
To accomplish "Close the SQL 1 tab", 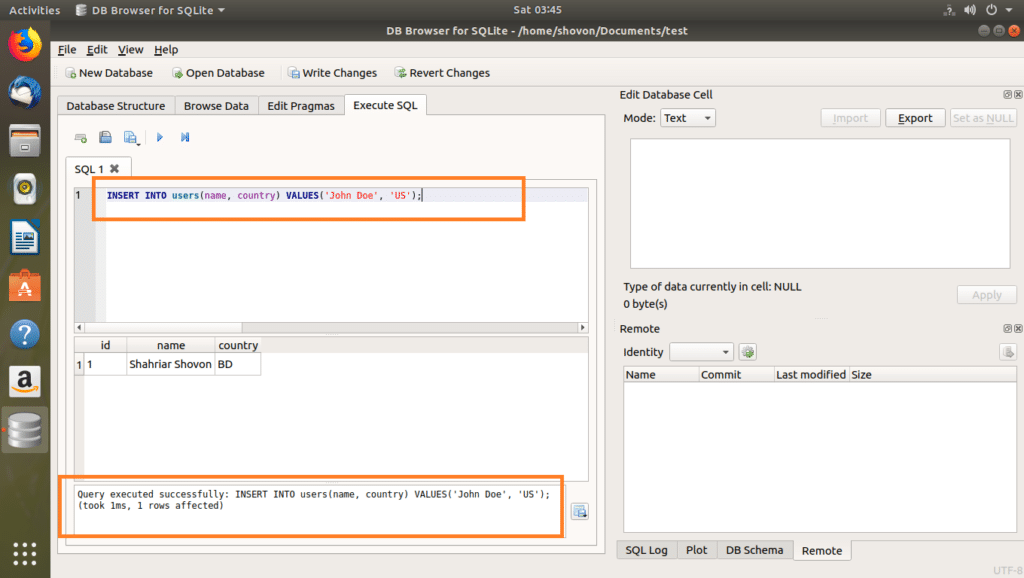I will [114, 169].
